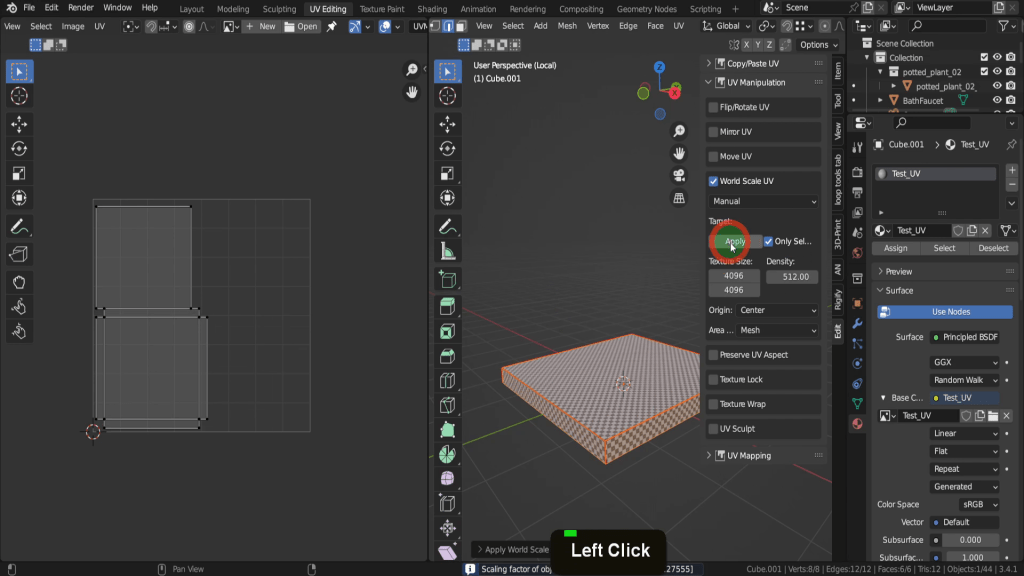Select the Grab sculpt tool in UV editor
1024x576 pixels.
point(19,282)
